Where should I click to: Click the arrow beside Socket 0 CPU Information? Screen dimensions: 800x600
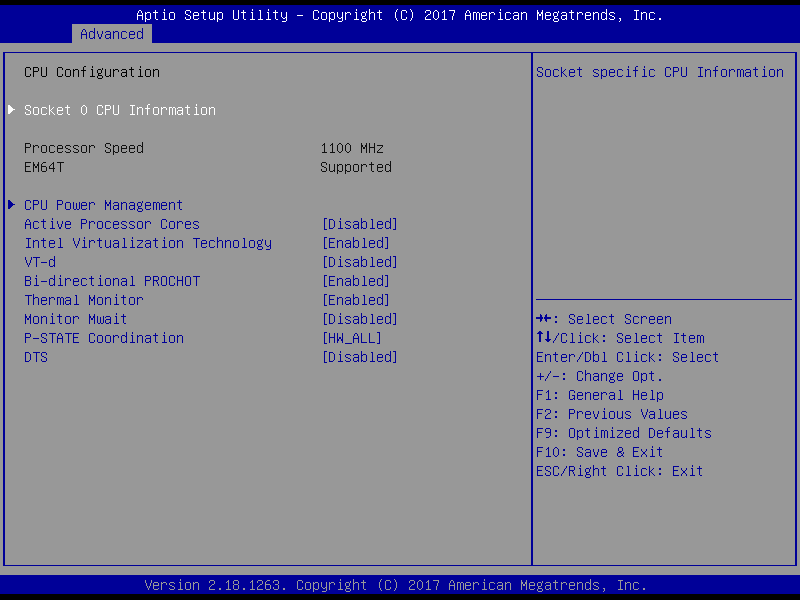[x=11, y=110]
